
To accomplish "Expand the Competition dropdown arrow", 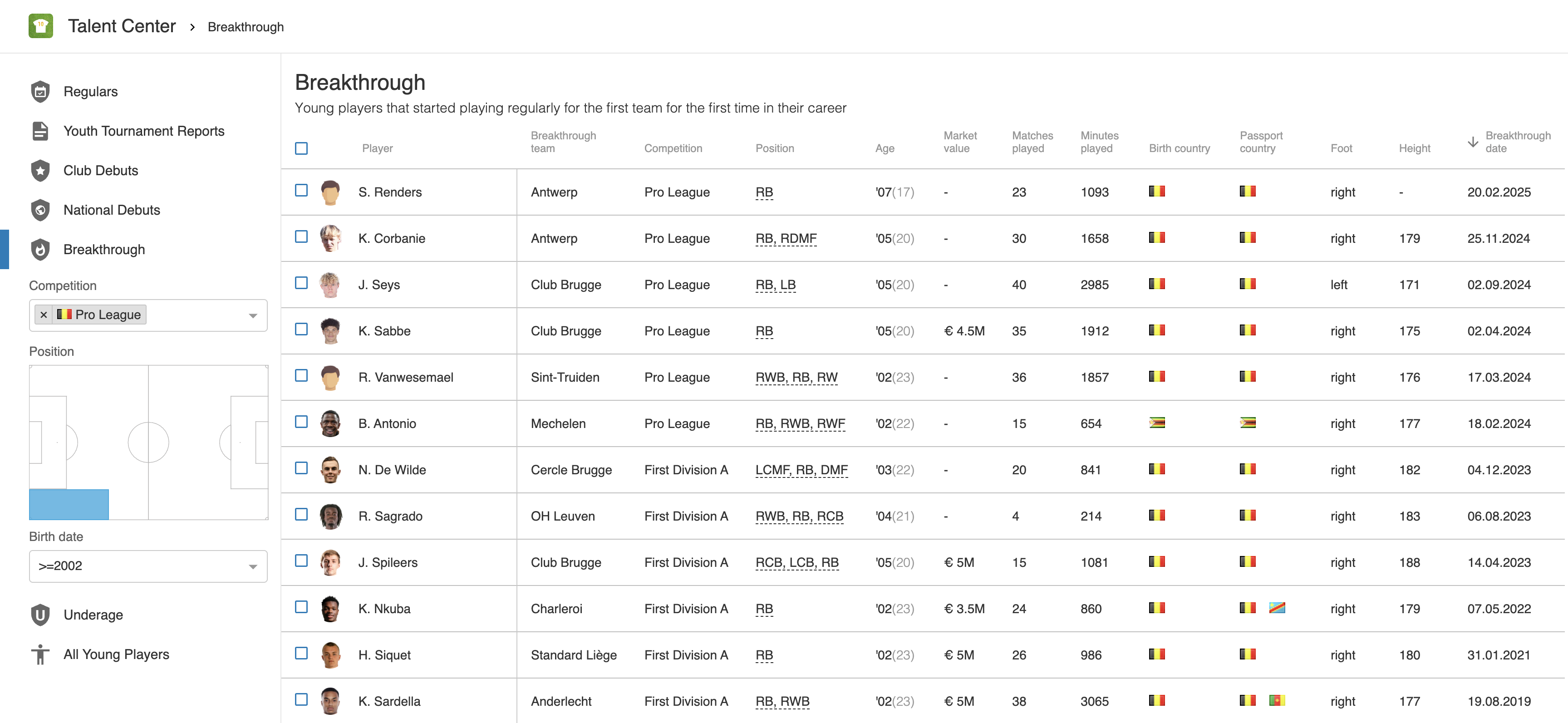I will click(253, 315).
